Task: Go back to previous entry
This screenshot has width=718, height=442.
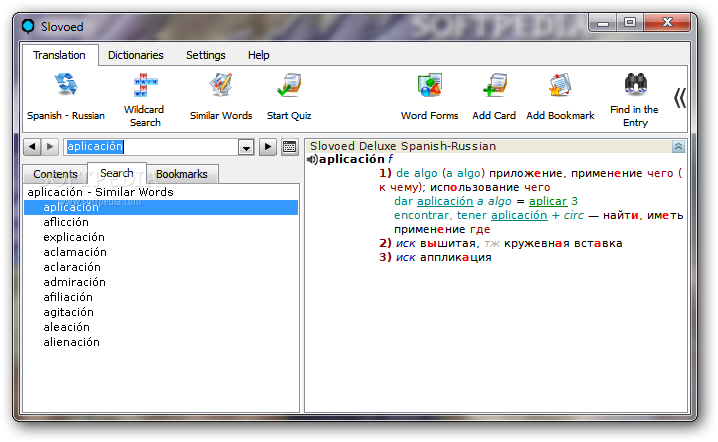Action: pyautogui.click(x=32, y=147)
